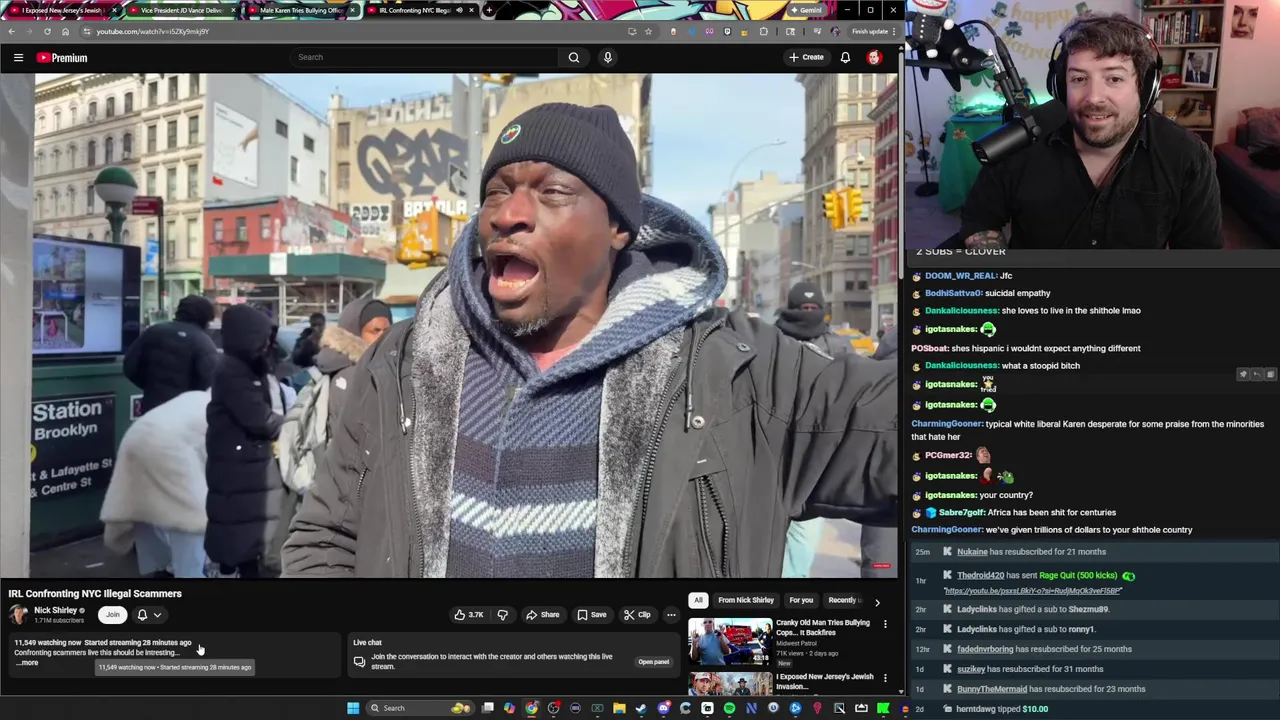
Task: Click the Finish update button
Action: [x=872, y=31]
